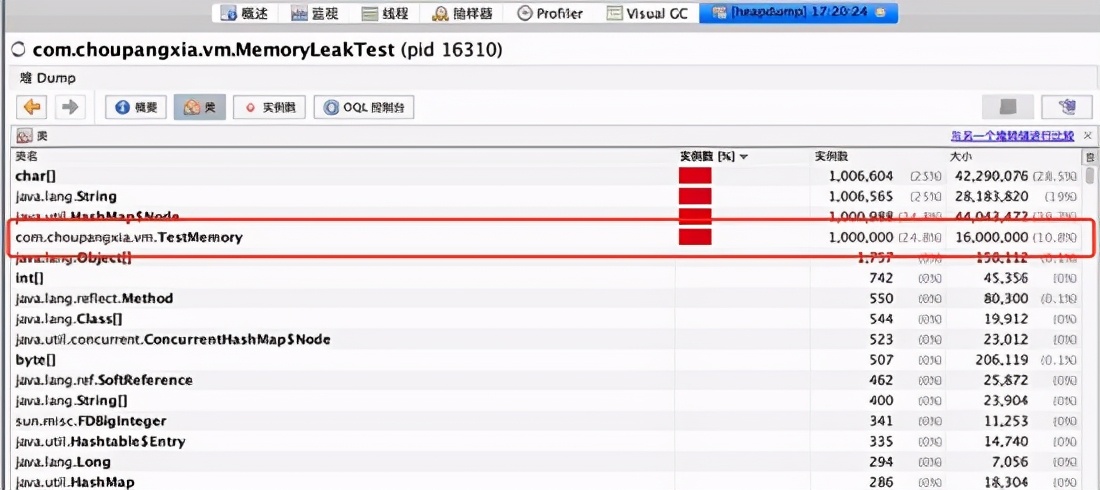Select the byte[] class row
The width and height of the screenshot is (1100, 490).
pos(547,360)
